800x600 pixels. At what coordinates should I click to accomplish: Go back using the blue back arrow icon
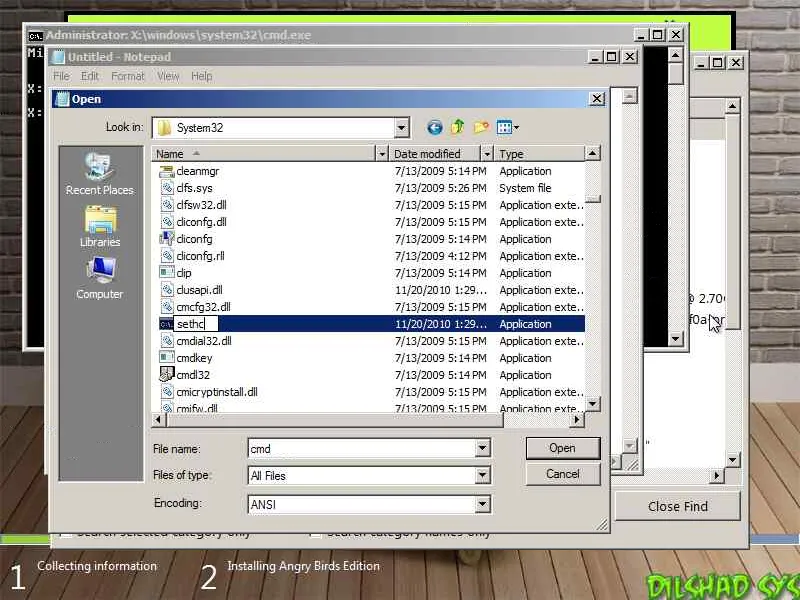[x=435, y=127]
